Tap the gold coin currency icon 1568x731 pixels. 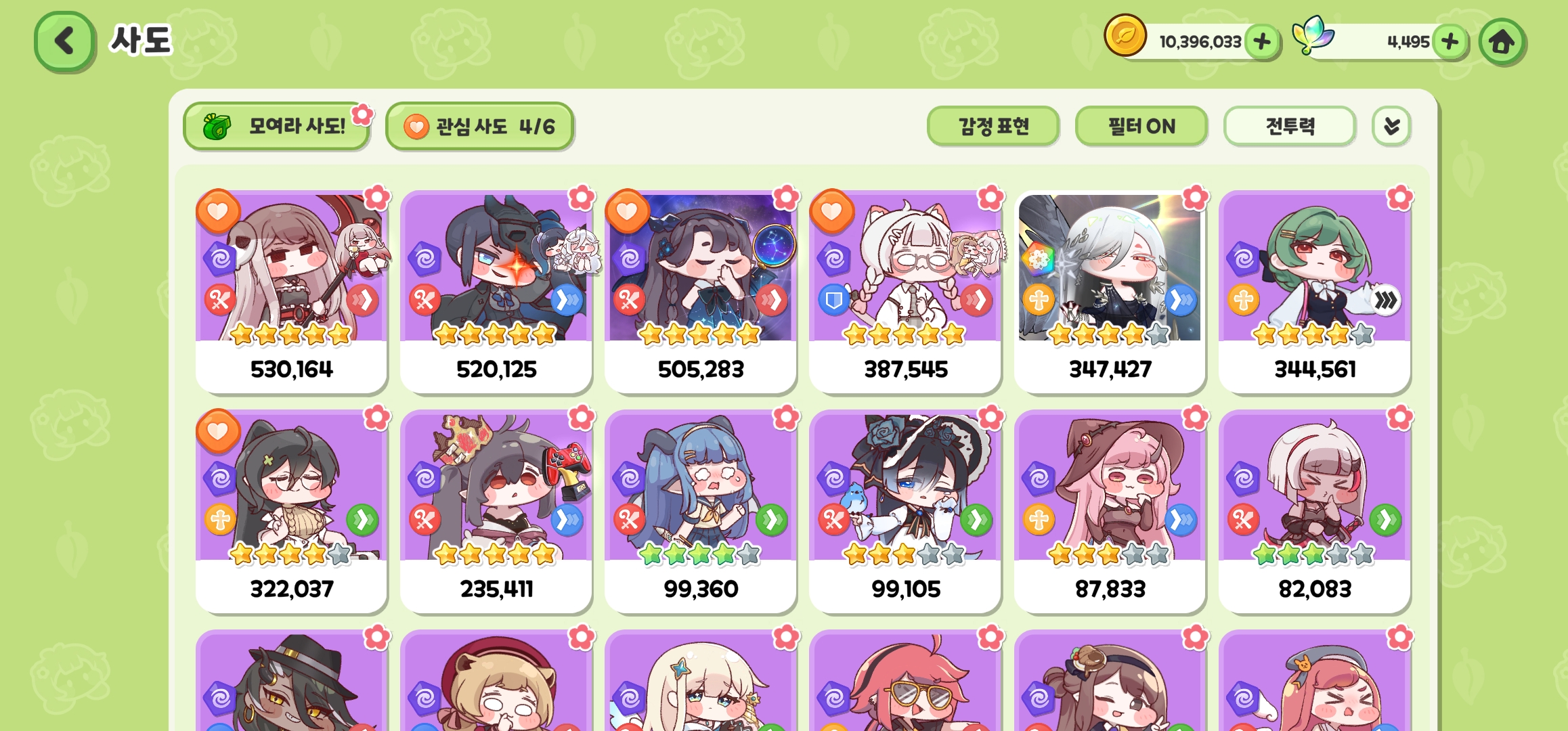click(x=1125, y=35)
